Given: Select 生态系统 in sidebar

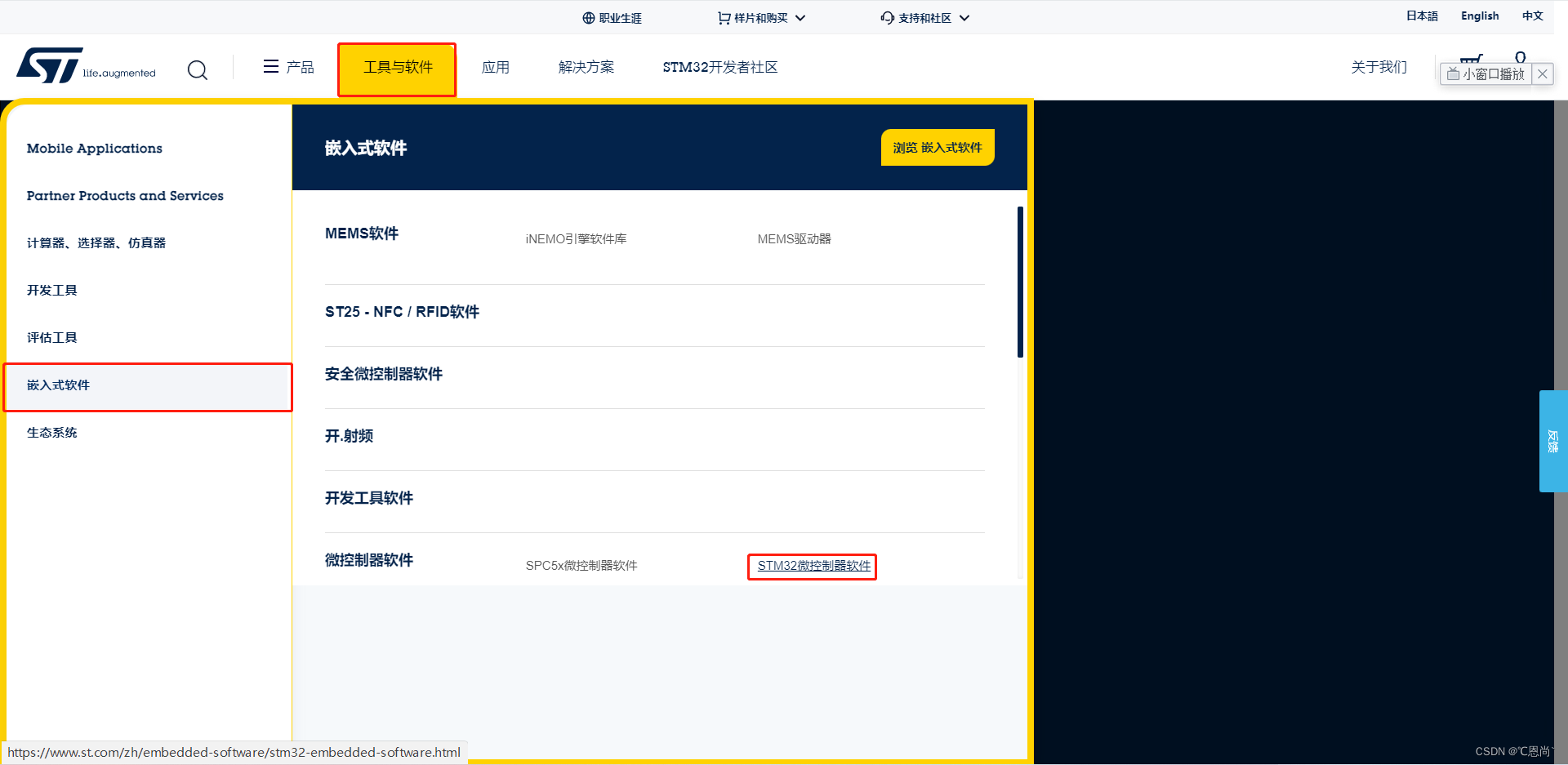Looking at the screenshot, I should [x=52, y=432].
